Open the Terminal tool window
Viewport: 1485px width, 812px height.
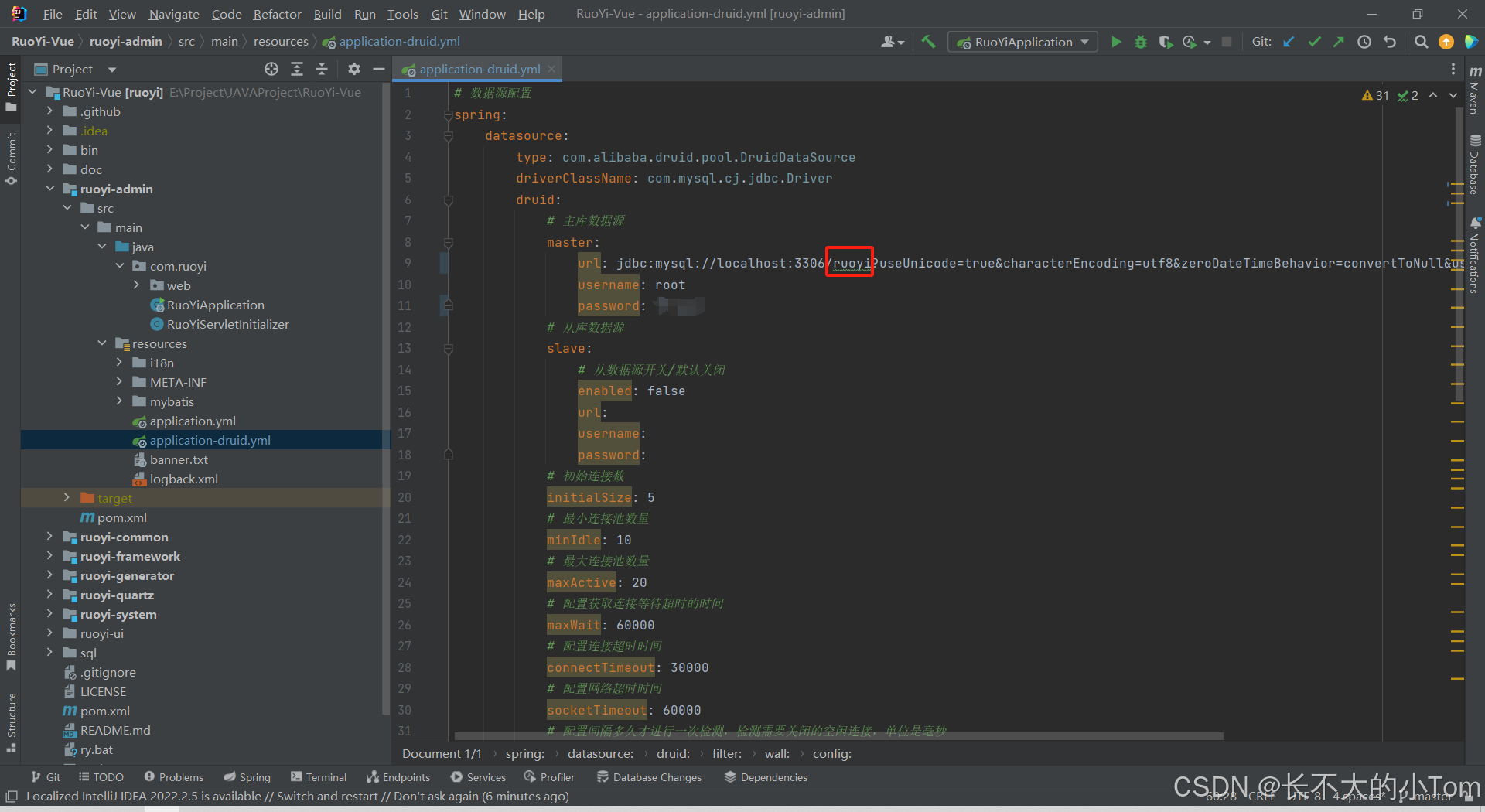click(x=319, y=777)
